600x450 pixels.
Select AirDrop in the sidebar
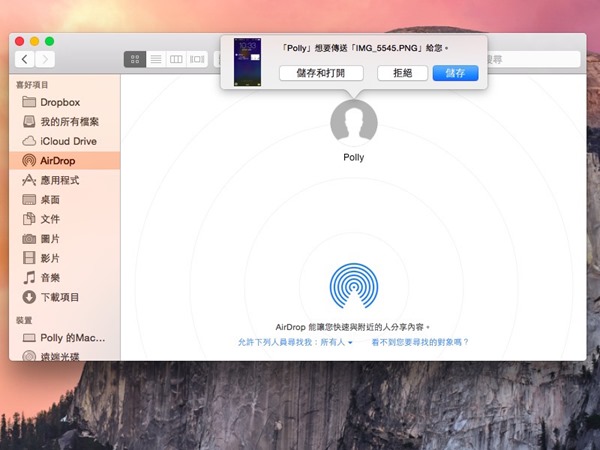(58, 160)
